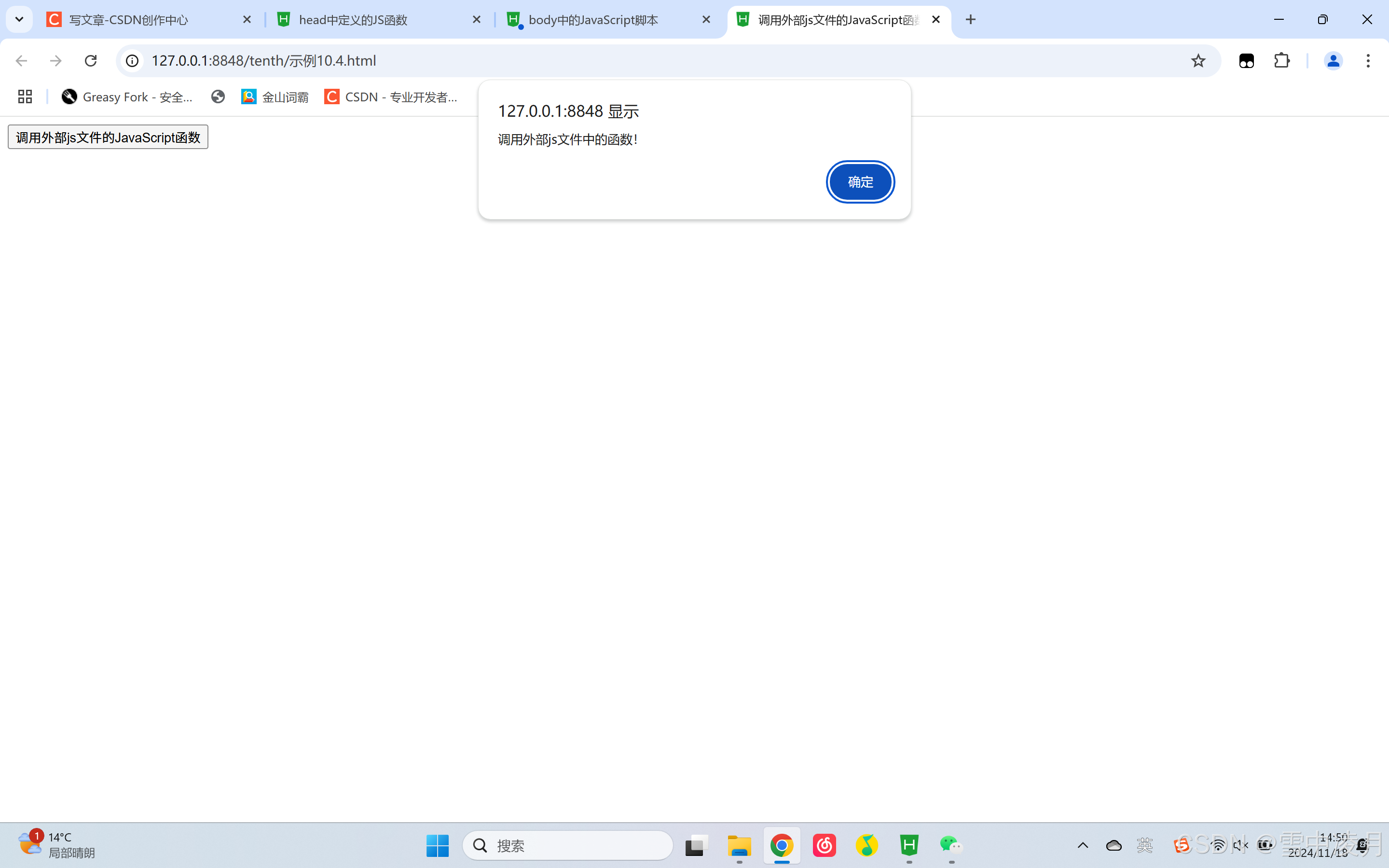
Task: Switch to head中定义的JS函数 tab
Action: (x=353, y=20)
